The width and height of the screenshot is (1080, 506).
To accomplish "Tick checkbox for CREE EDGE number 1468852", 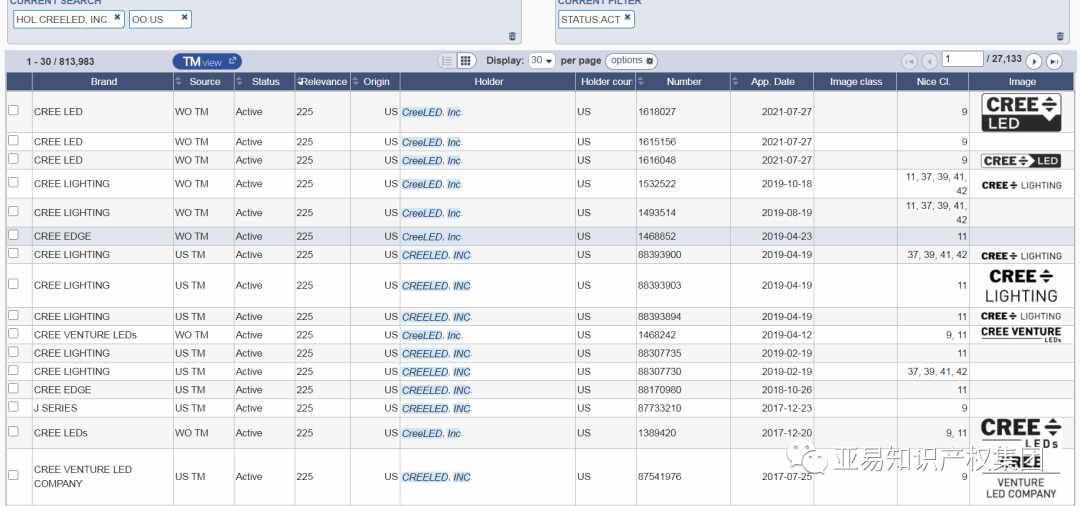I will [x=13, y=235].
